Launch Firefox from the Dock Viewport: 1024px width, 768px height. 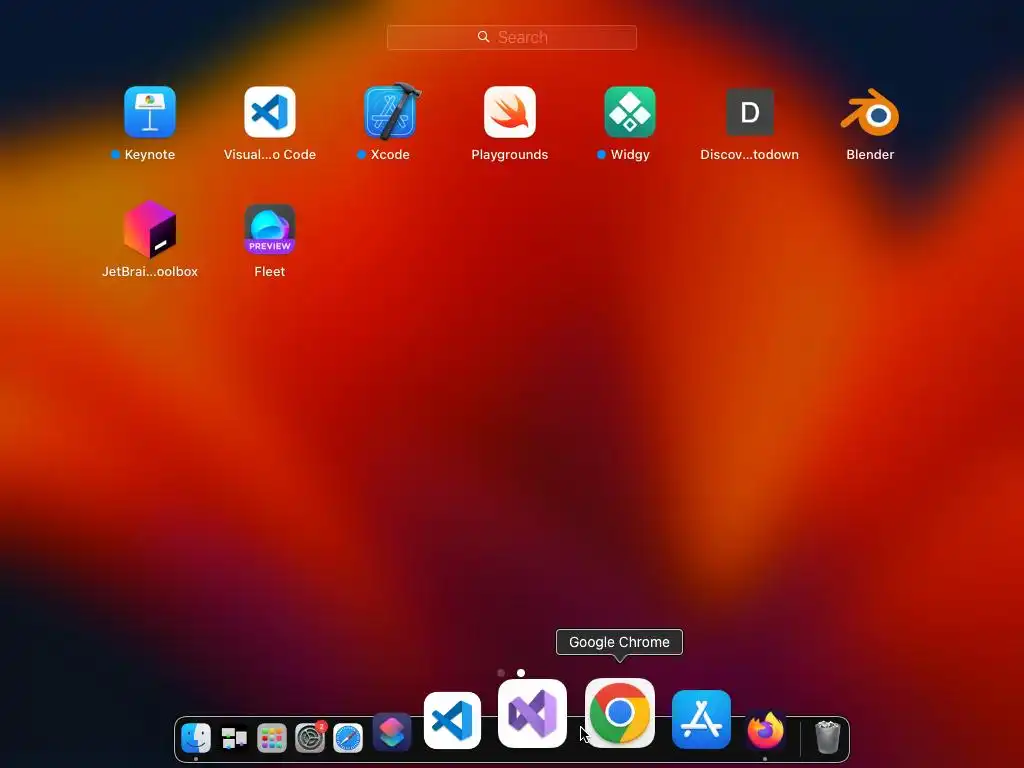pos(765,730)
